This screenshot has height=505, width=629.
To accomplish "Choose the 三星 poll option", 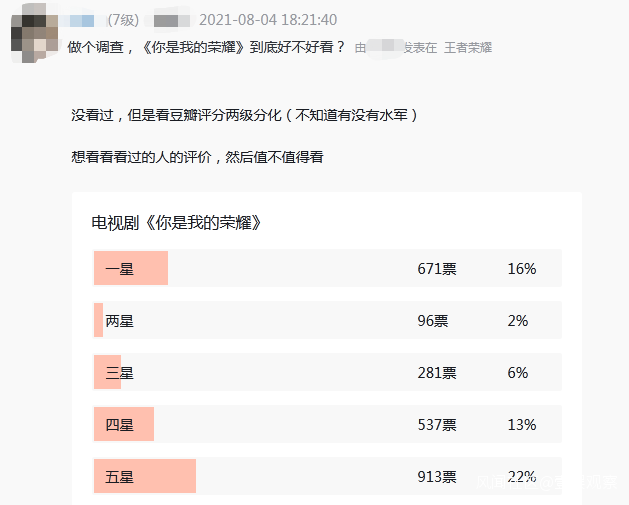I will 119,373.
